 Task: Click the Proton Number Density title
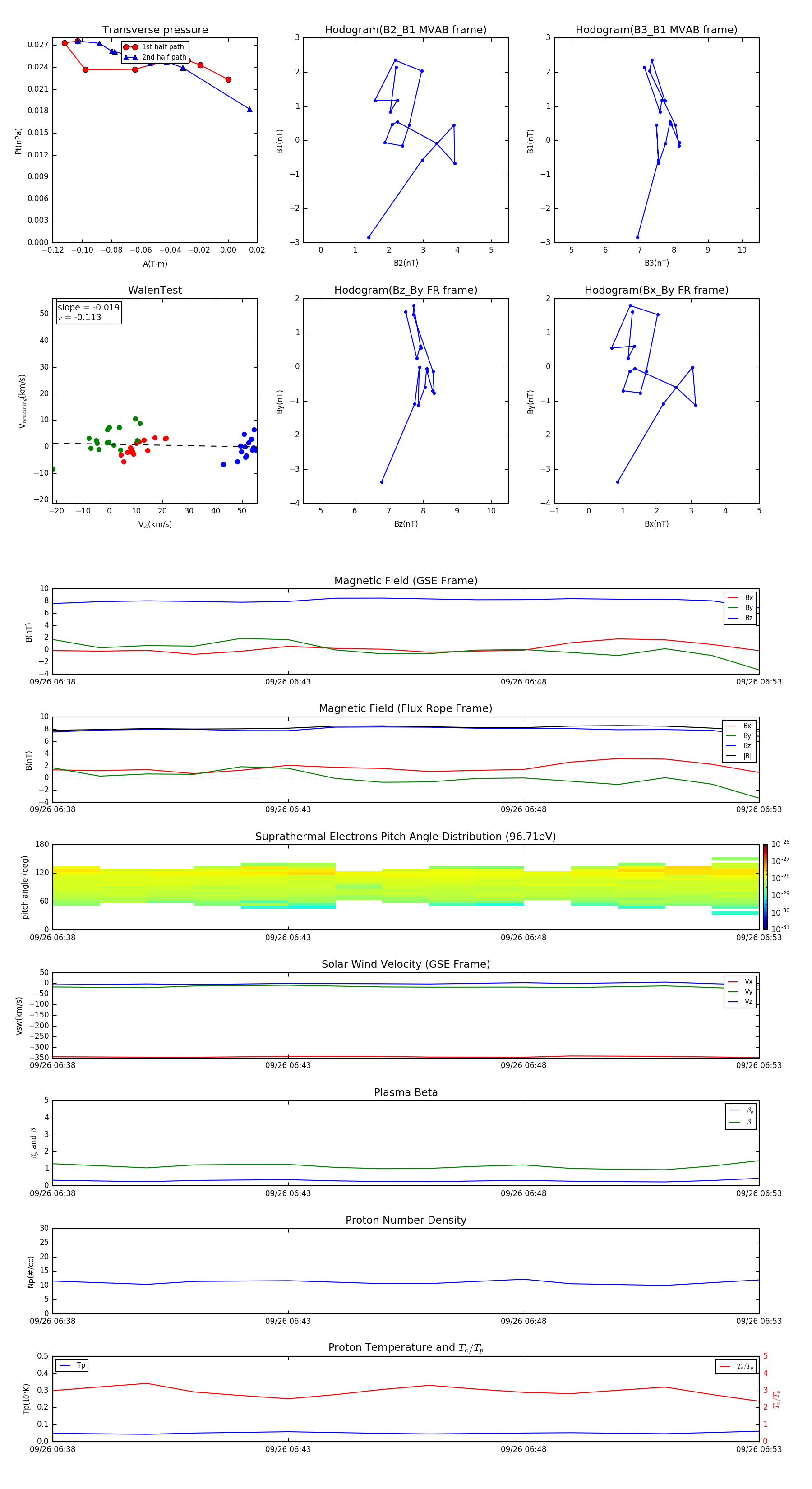[x=406, y=1220]
